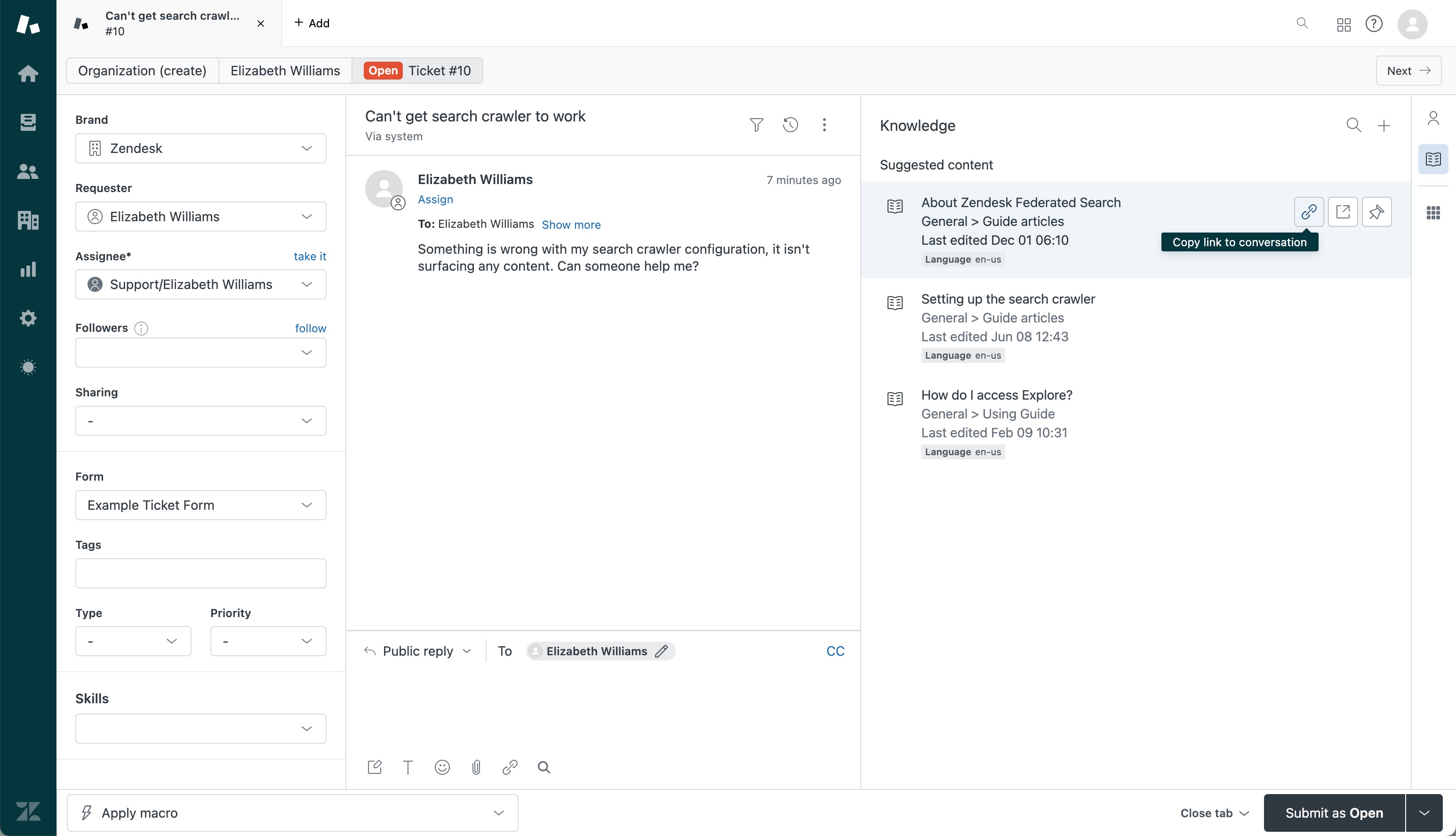Click the take it assignee link
Image resolution: width=1456 pixels, height=836 pixels.
pyautogui.click(x=310, y=256)
